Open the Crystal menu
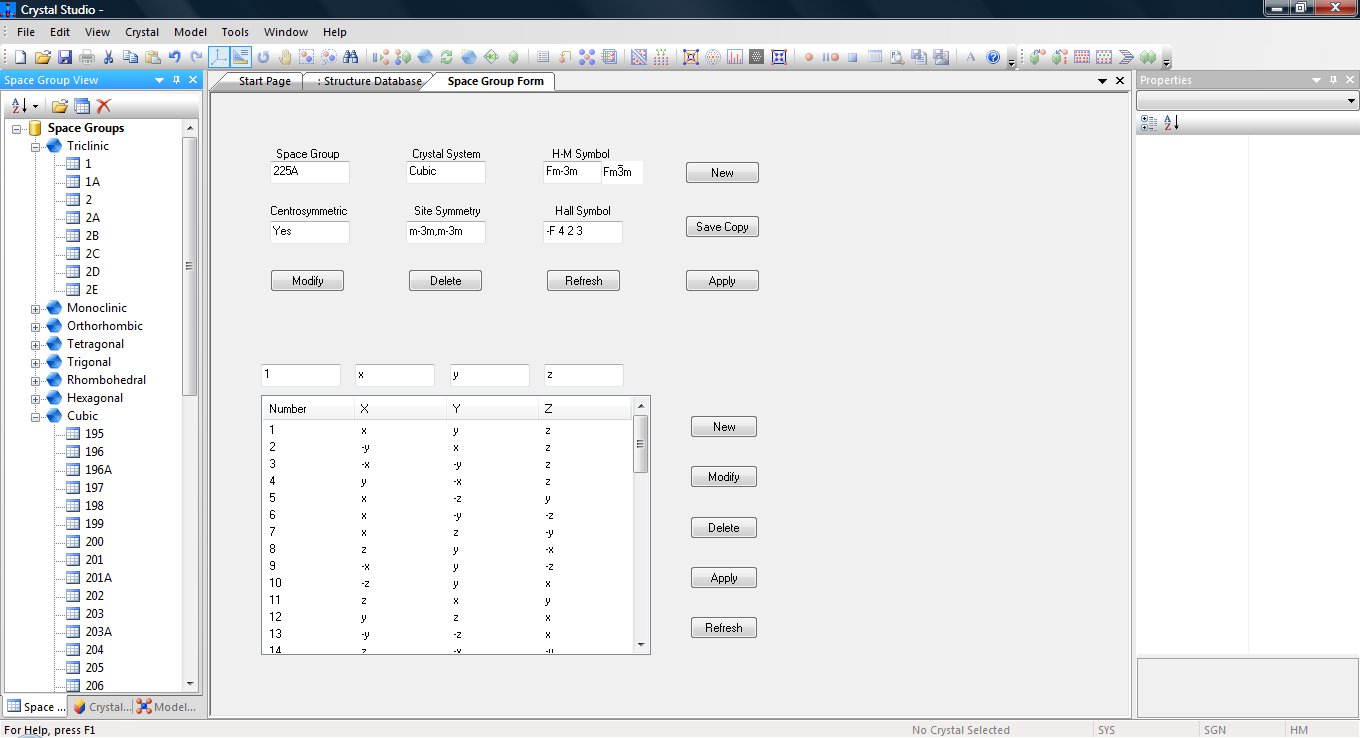 pyautogui.click(x=142, y=32)
